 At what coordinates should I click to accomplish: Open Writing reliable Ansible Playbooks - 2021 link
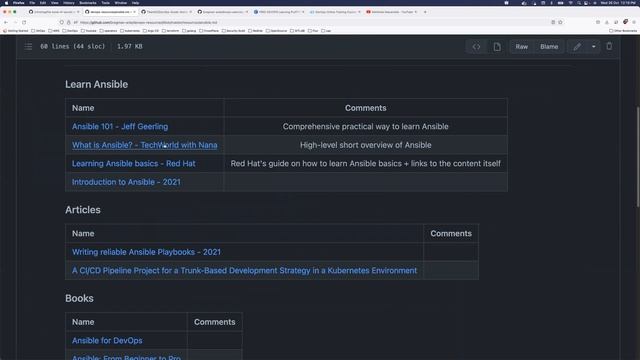pos(146,252)
